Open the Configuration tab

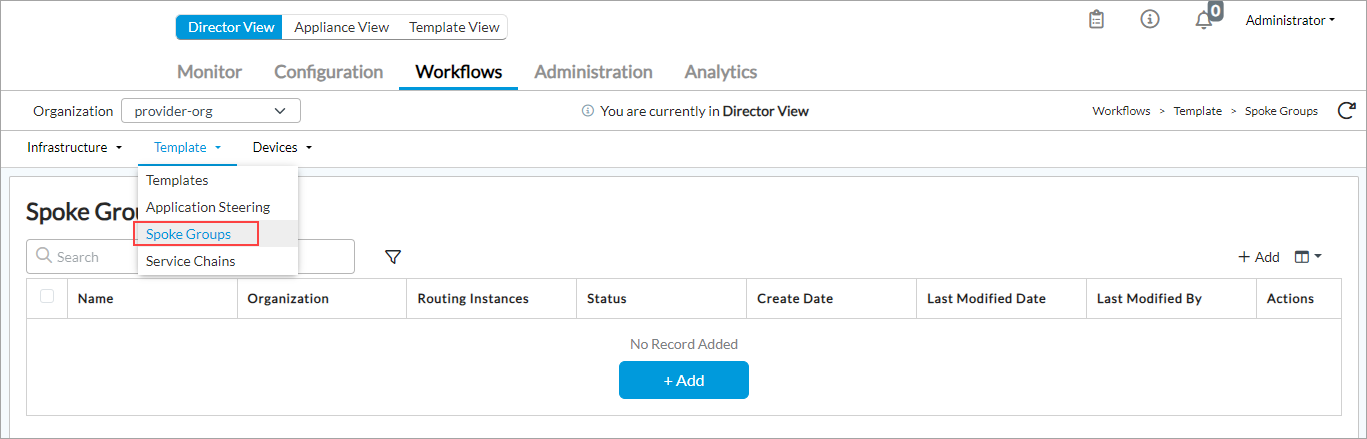328,72
